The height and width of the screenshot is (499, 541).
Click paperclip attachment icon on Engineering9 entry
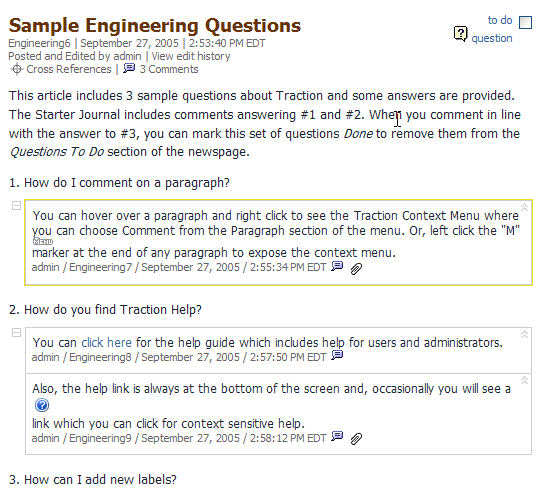click(x=356, y=439)
